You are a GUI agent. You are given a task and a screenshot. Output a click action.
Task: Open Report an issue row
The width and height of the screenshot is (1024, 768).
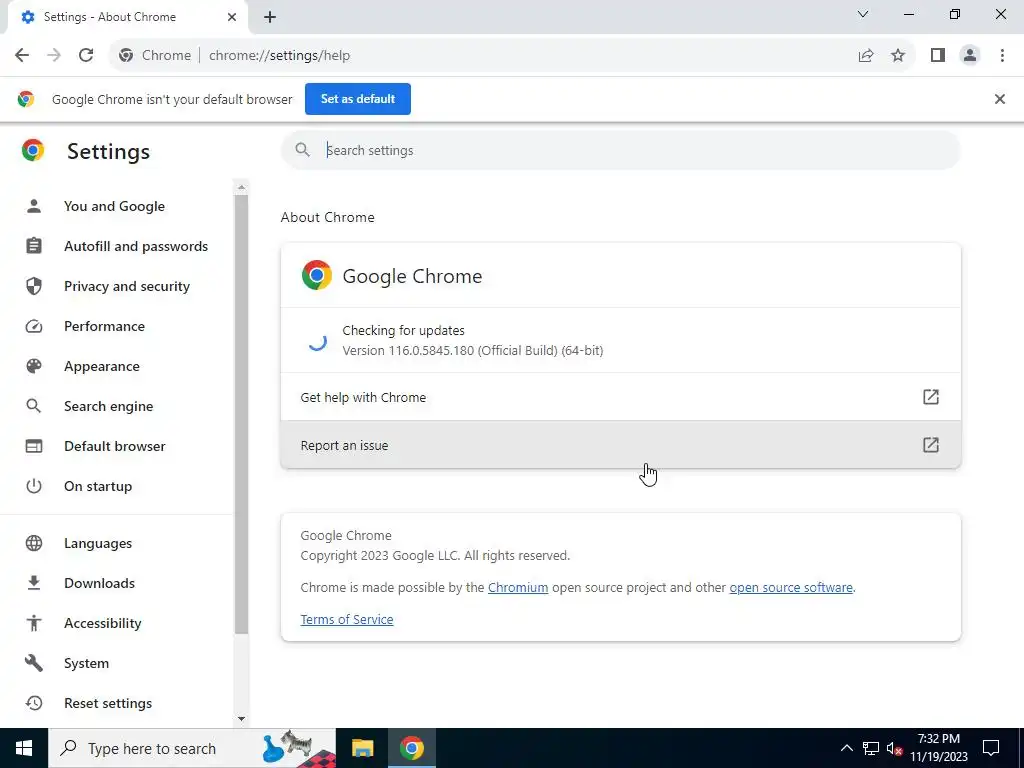pos(620,445)
